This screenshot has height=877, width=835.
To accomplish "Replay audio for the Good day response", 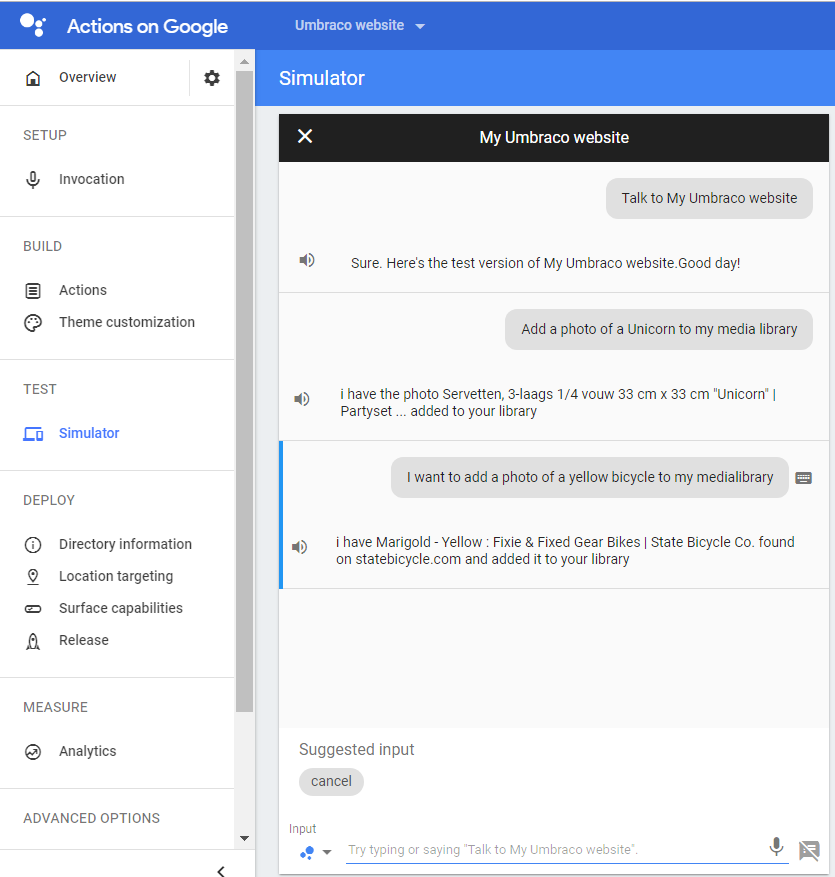I will (306, 260).
